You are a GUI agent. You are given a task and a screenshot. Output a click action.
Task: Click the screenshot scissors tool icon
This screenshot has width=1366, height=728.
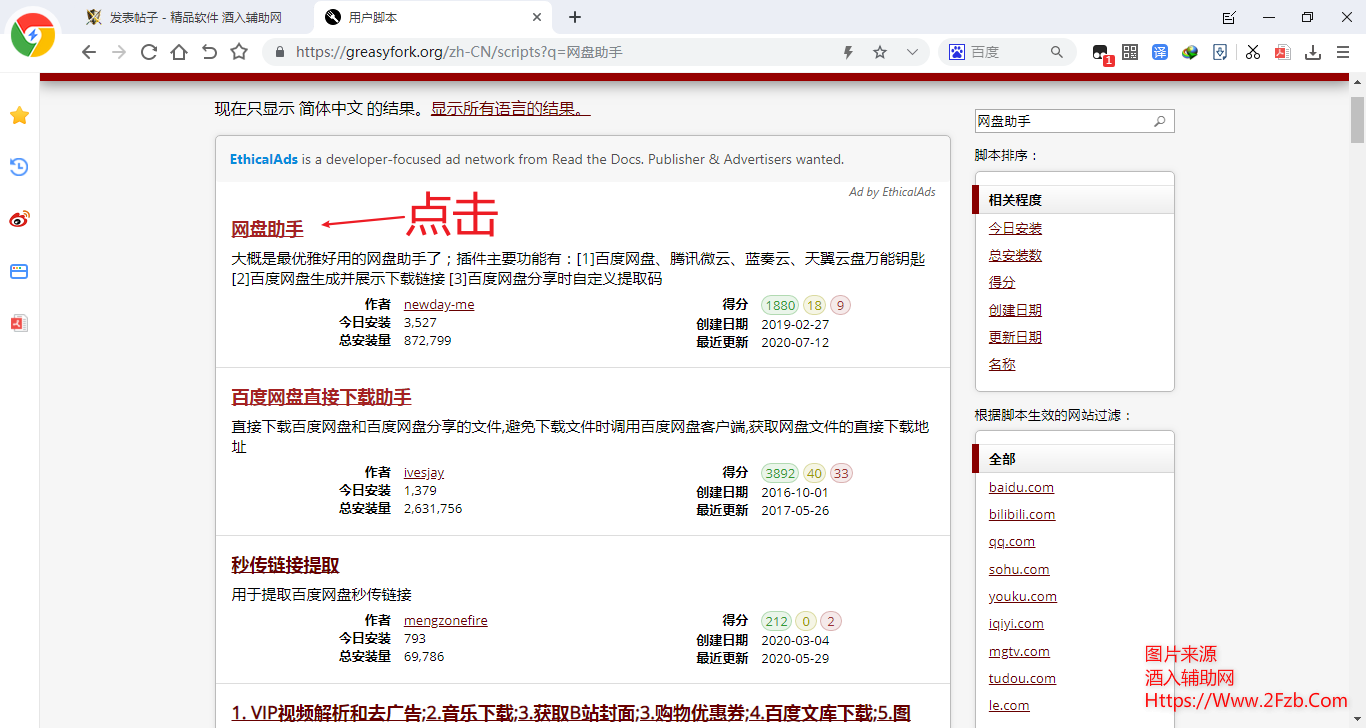point(1252,51)
